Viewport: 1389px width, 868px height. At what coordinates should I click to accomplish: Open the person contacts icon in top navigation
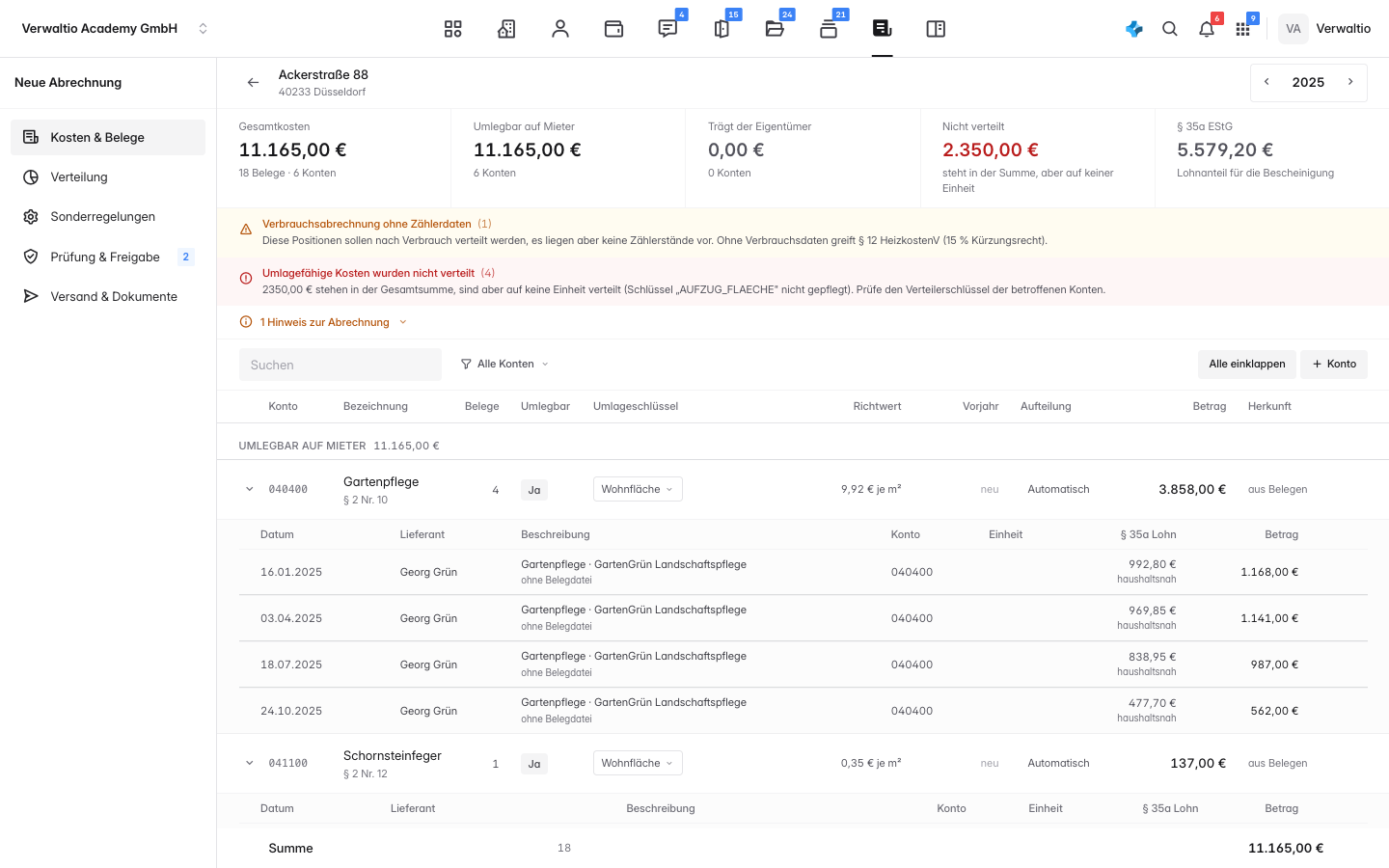tap(560, 29)
